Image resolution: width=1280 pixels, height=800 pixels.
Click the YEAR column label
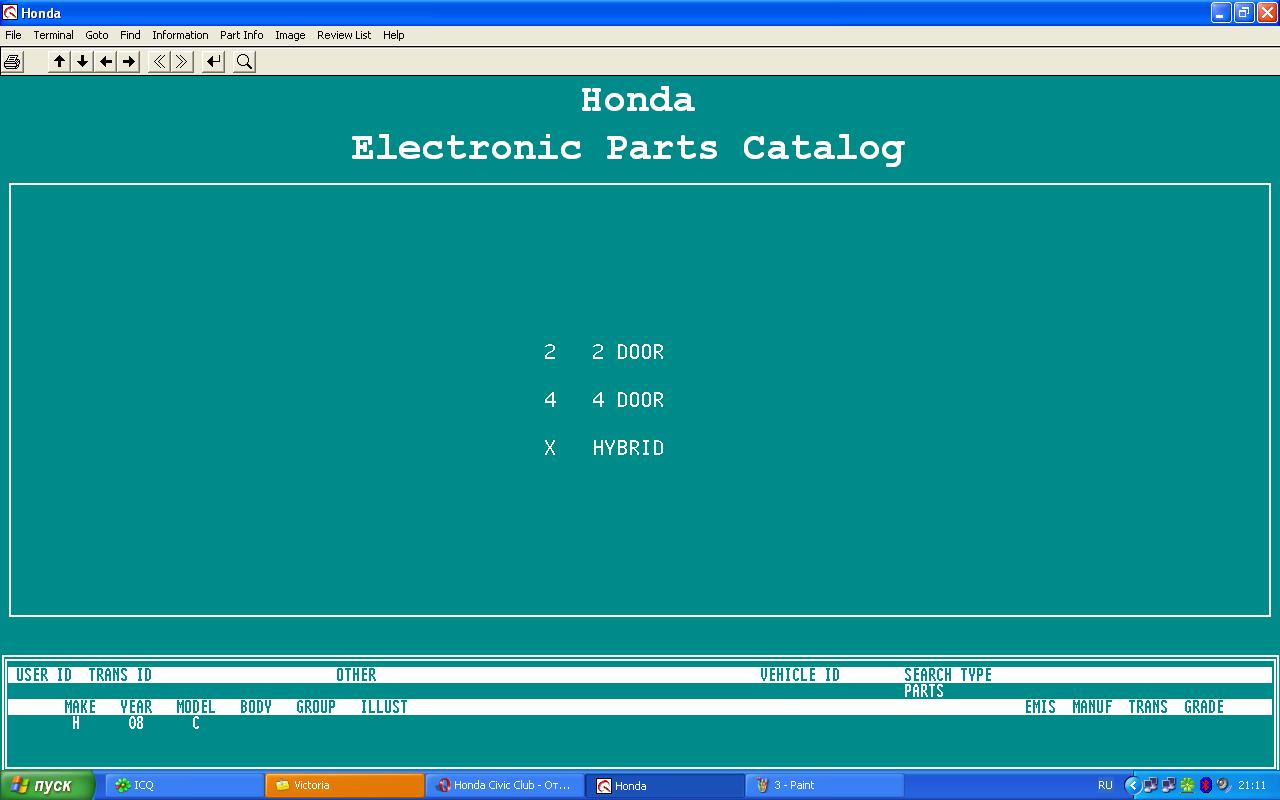(x=136, y=707)
